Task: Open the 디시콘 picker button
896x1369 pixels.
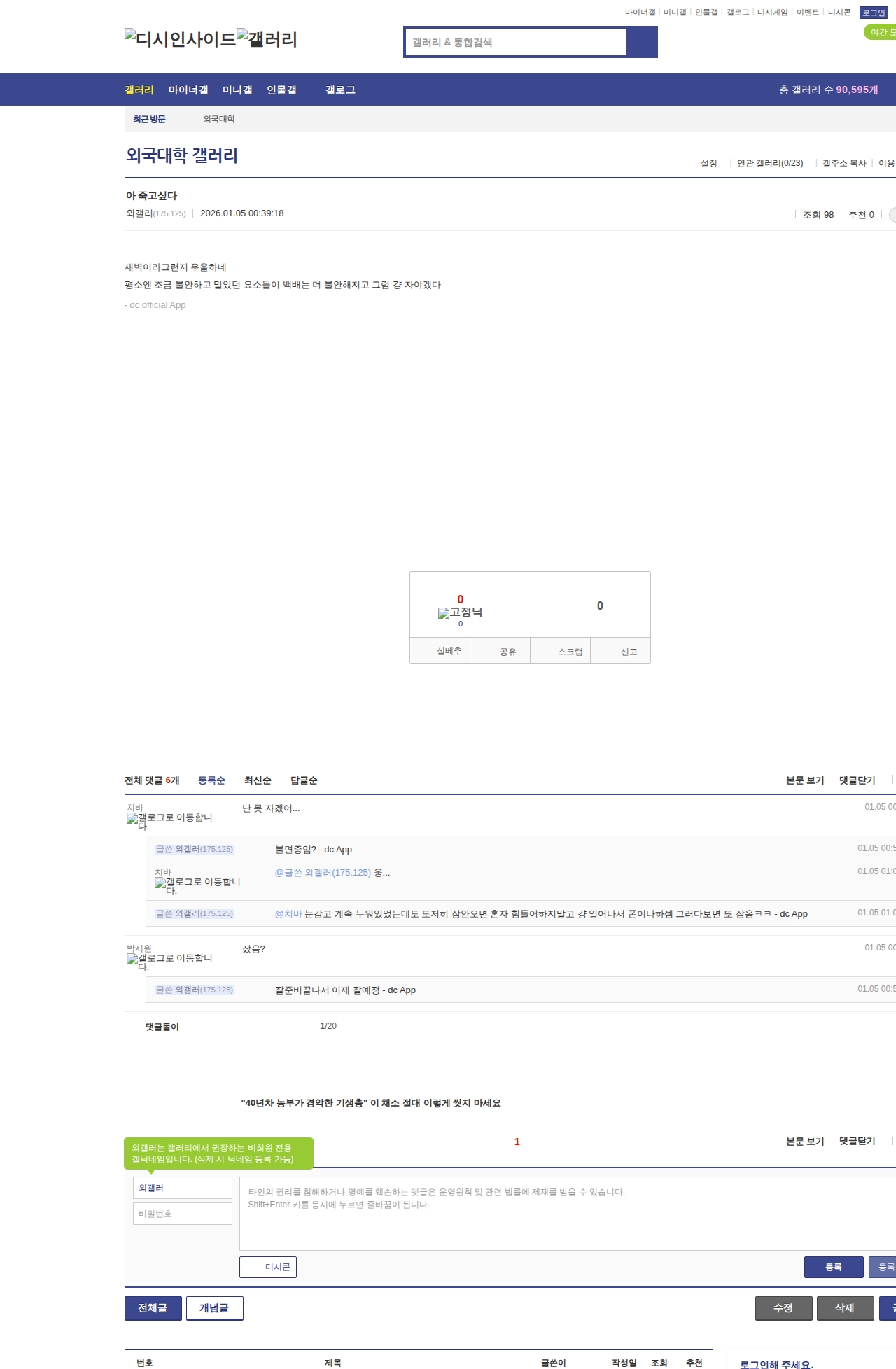Action: click(268, 1267)
